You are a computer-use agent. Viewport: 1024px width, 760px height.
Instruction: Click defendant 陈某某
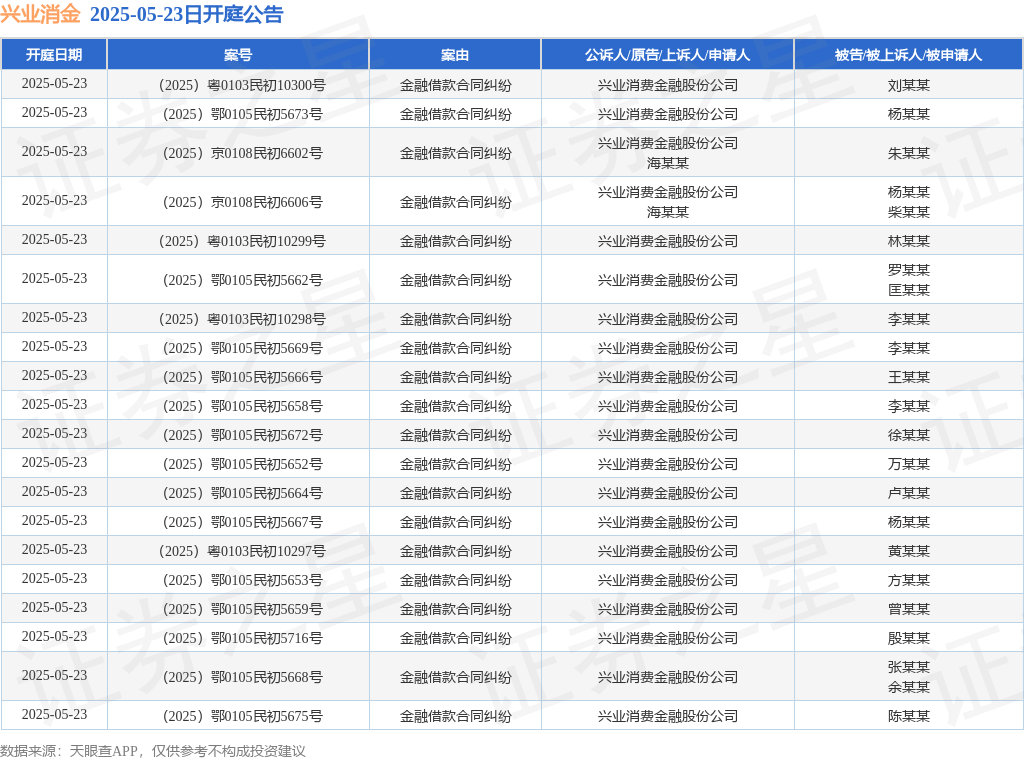pos(908,716)
